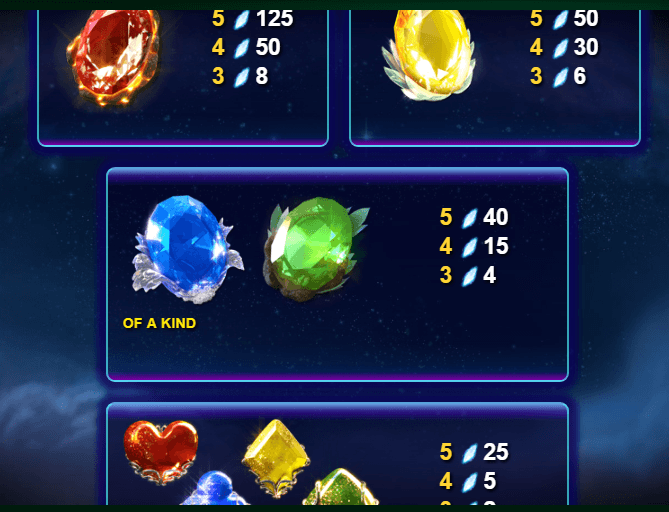Click the blue/green gems 40 payout value
This screenshot has width=669, height=512.
tap(495, 217)
